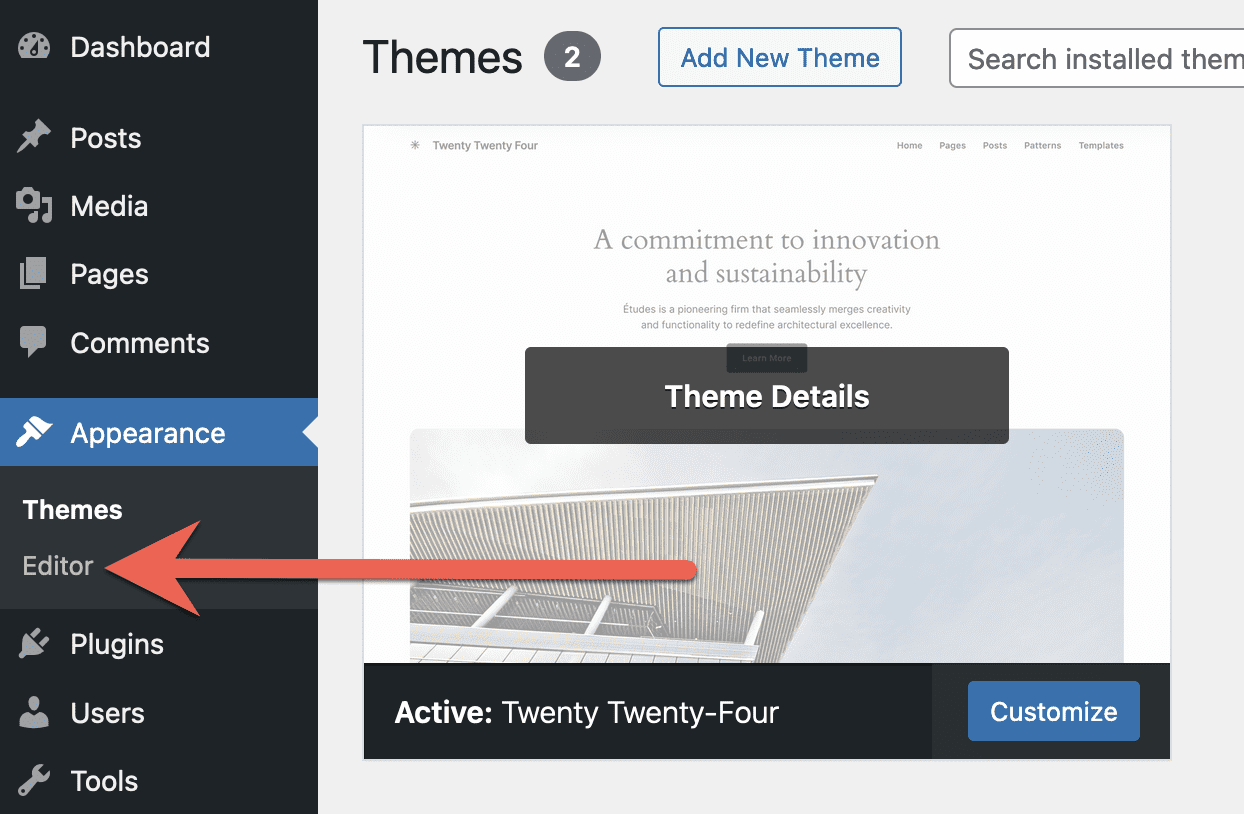Click the blue Customize button
This screenshot has width=1244, height=814.
pyautogui.click(x=1053, y=711)
